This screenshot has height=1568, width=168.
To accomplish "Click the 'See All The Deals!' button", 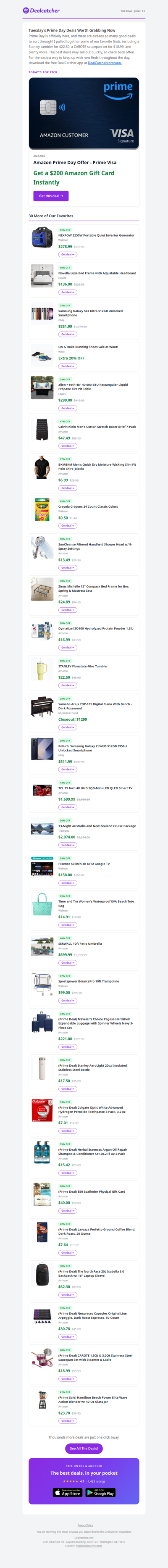I will [84, 1449].
